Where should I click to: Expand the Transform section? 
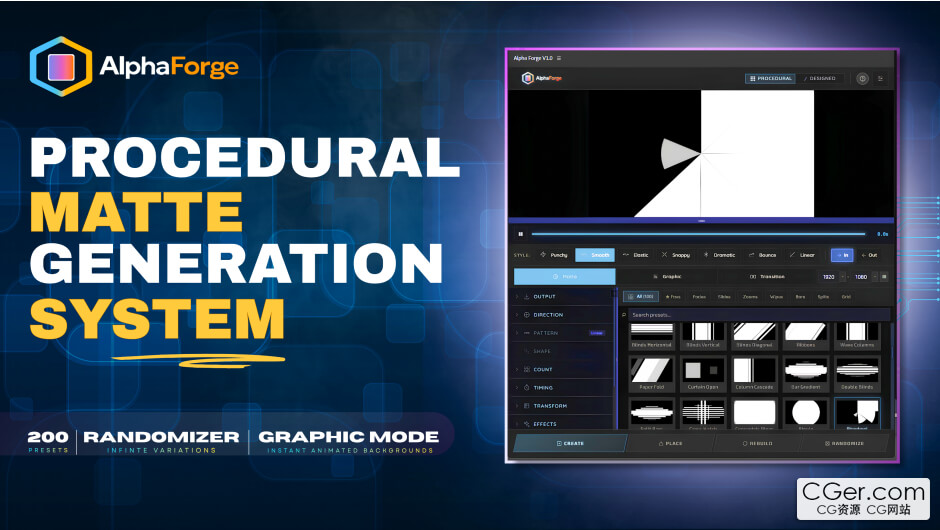point(564,406)
